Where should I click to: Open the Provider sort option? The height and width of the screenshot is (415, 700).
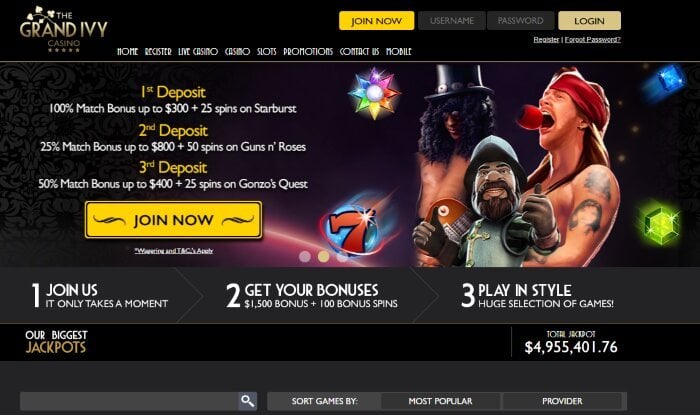click(x=562, y=401)
